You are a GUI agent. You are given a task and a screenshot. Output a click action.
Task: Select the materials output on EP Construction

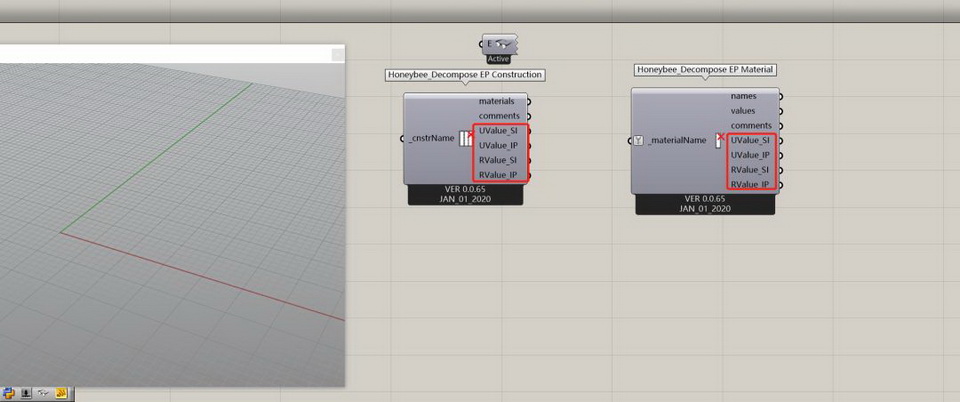496,101
